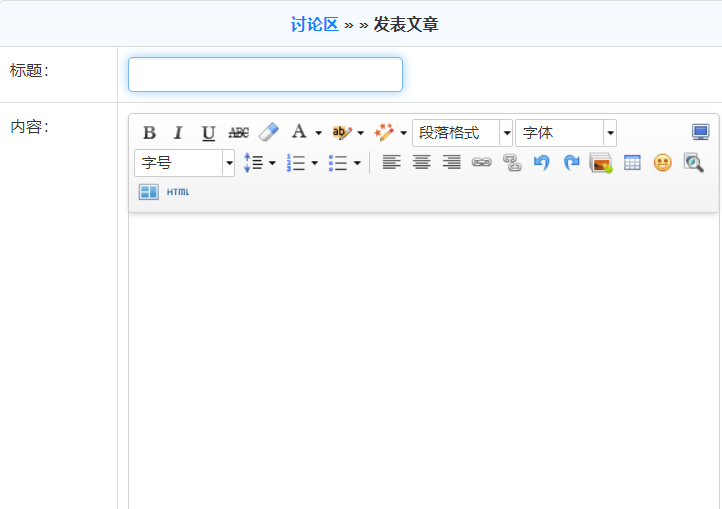Click the 标题 input field

(x=265, y=75)
